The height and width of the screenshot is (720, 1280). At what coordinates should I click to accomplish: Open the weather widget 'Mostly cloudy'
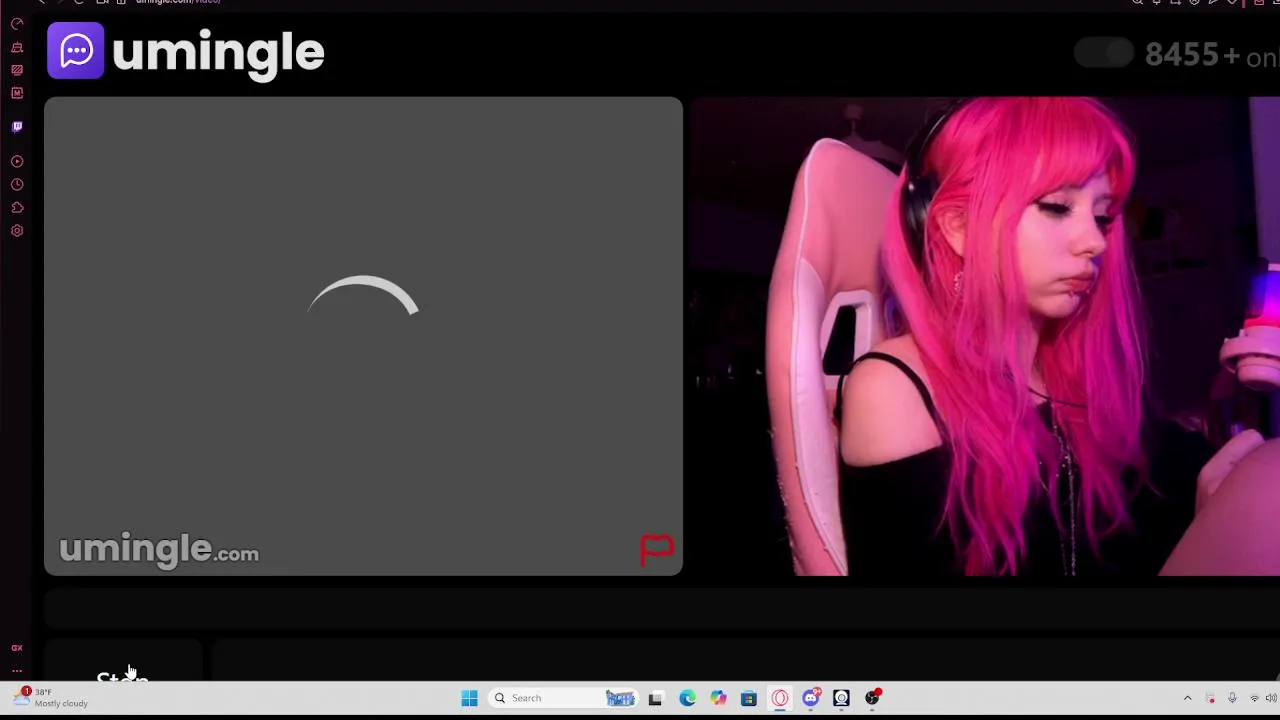[50, 697]
